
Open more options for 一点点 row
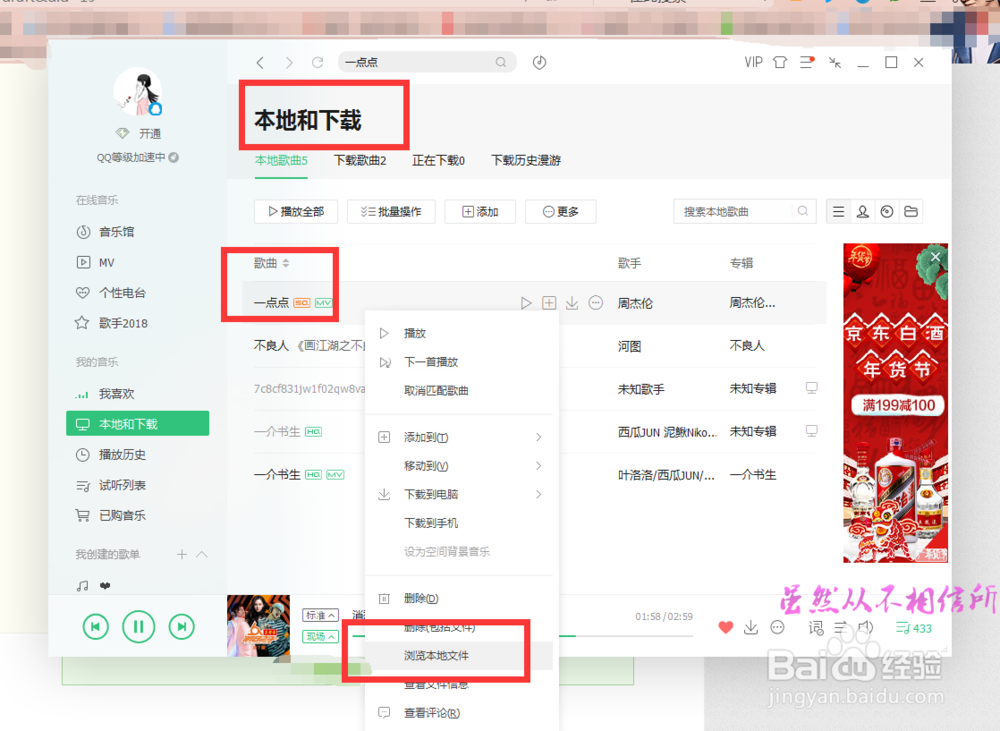click(x=596, y=303)
